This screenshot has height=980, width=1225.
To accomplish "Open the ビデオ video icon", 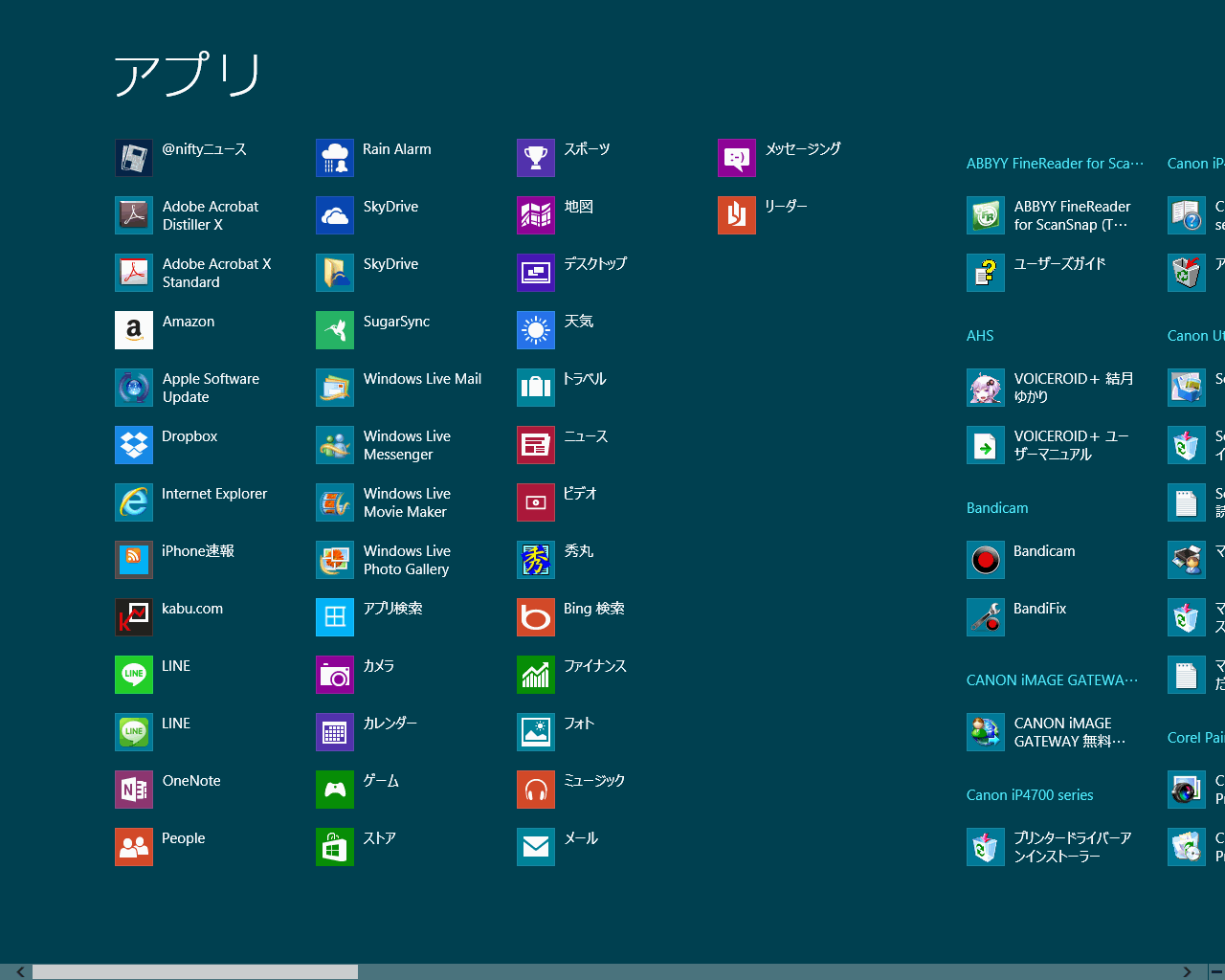I will pyautogui.click(x=536, y=502).
